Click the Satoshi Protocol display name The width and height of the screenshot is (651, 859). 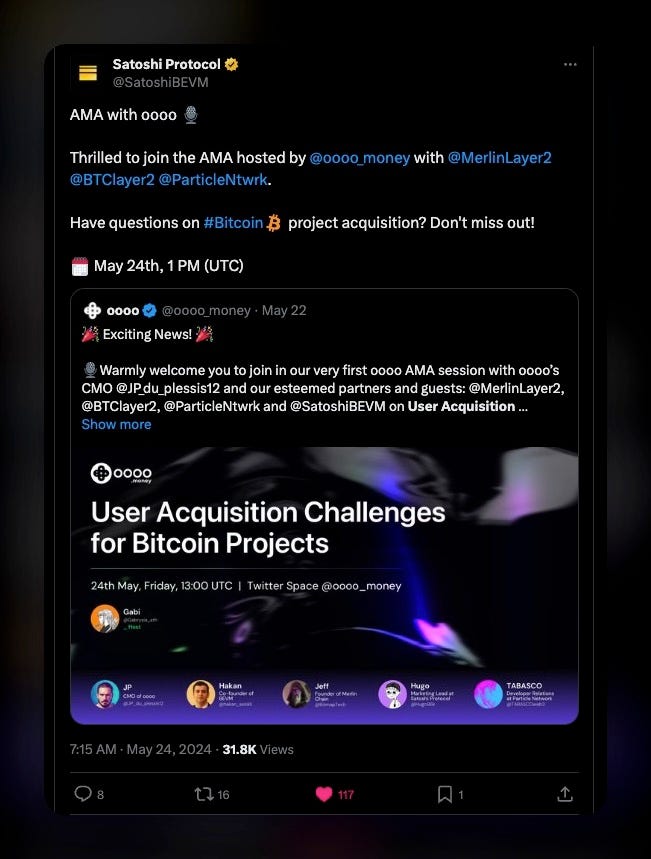[x=167, y=64]
